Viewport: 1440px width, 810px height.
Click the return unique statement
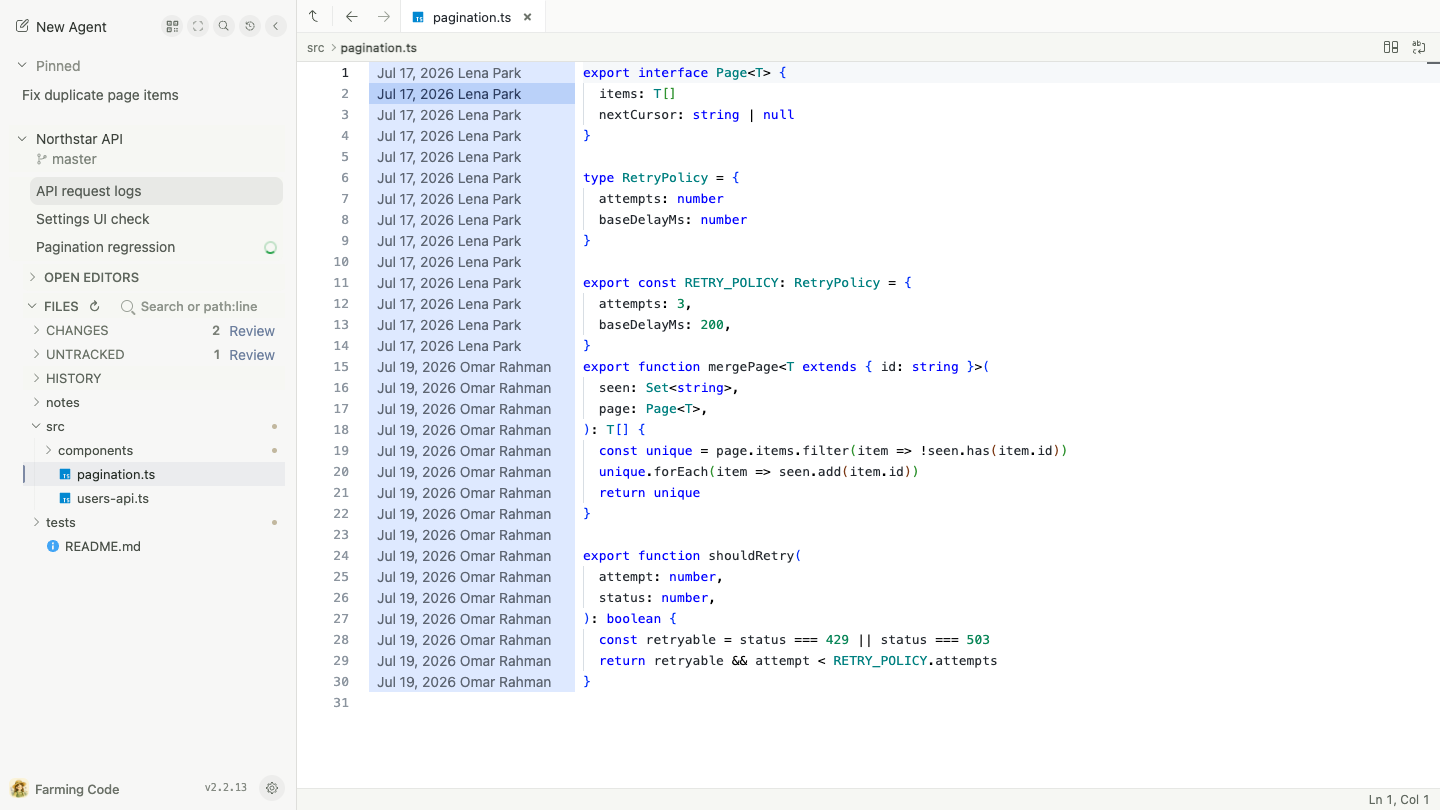coord(649,493)
